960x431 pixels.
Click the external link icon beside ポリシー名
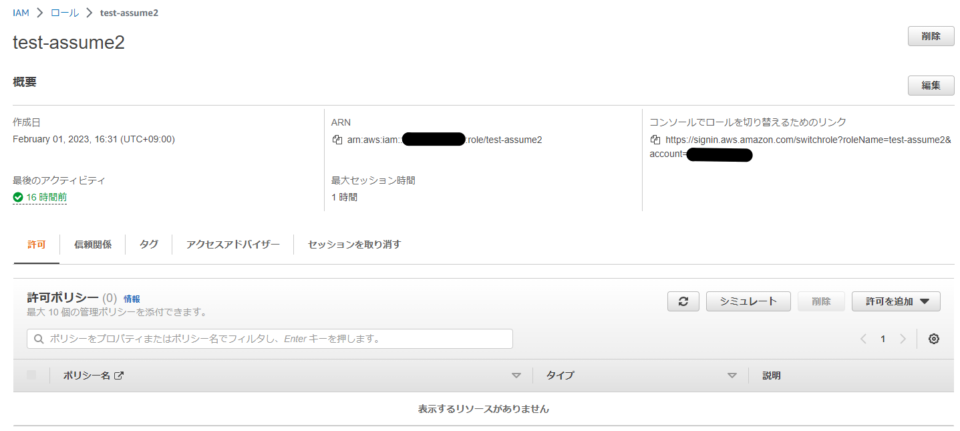[x=119, y=376]
